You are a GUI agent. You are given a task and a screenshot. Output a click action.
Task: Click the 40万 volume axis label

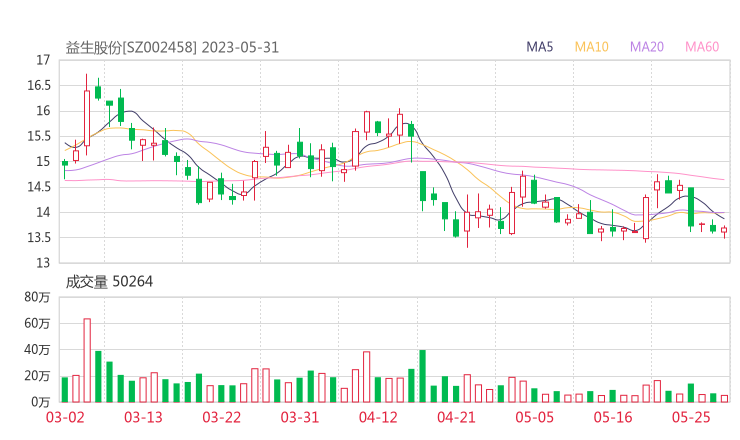(x=37, y=350)
